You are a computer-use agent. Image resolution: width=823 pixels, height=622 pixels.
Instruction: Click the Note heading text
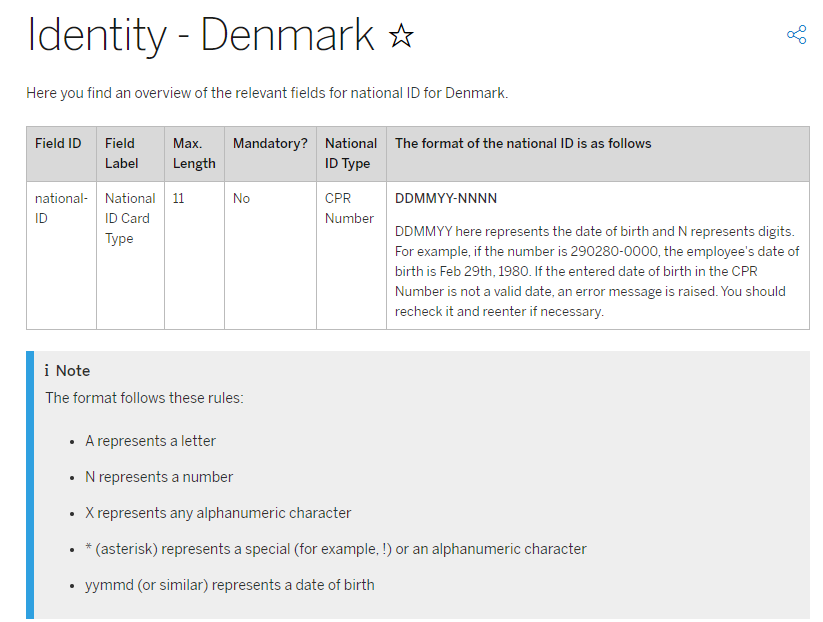(73, 371)
